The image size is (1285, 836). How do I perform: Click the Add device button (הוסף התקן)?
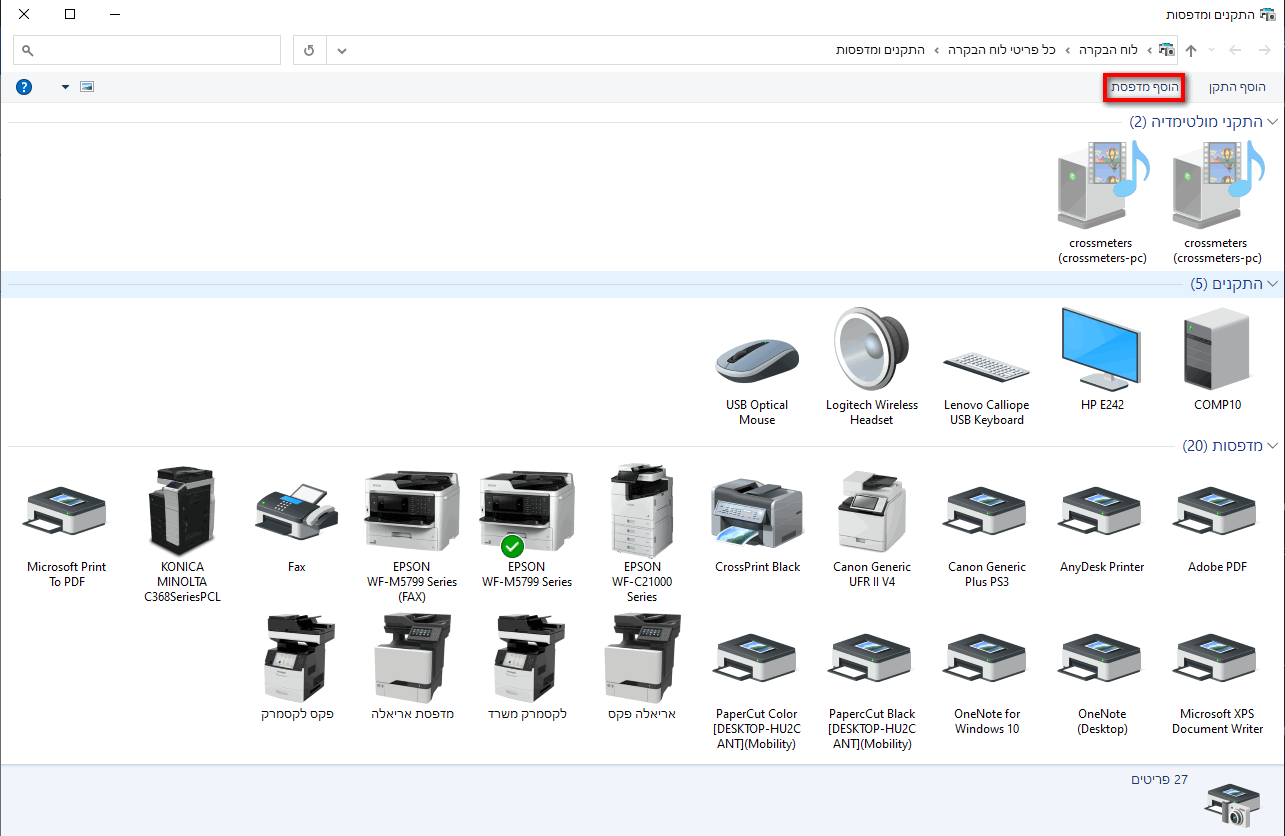point(1237,88)
